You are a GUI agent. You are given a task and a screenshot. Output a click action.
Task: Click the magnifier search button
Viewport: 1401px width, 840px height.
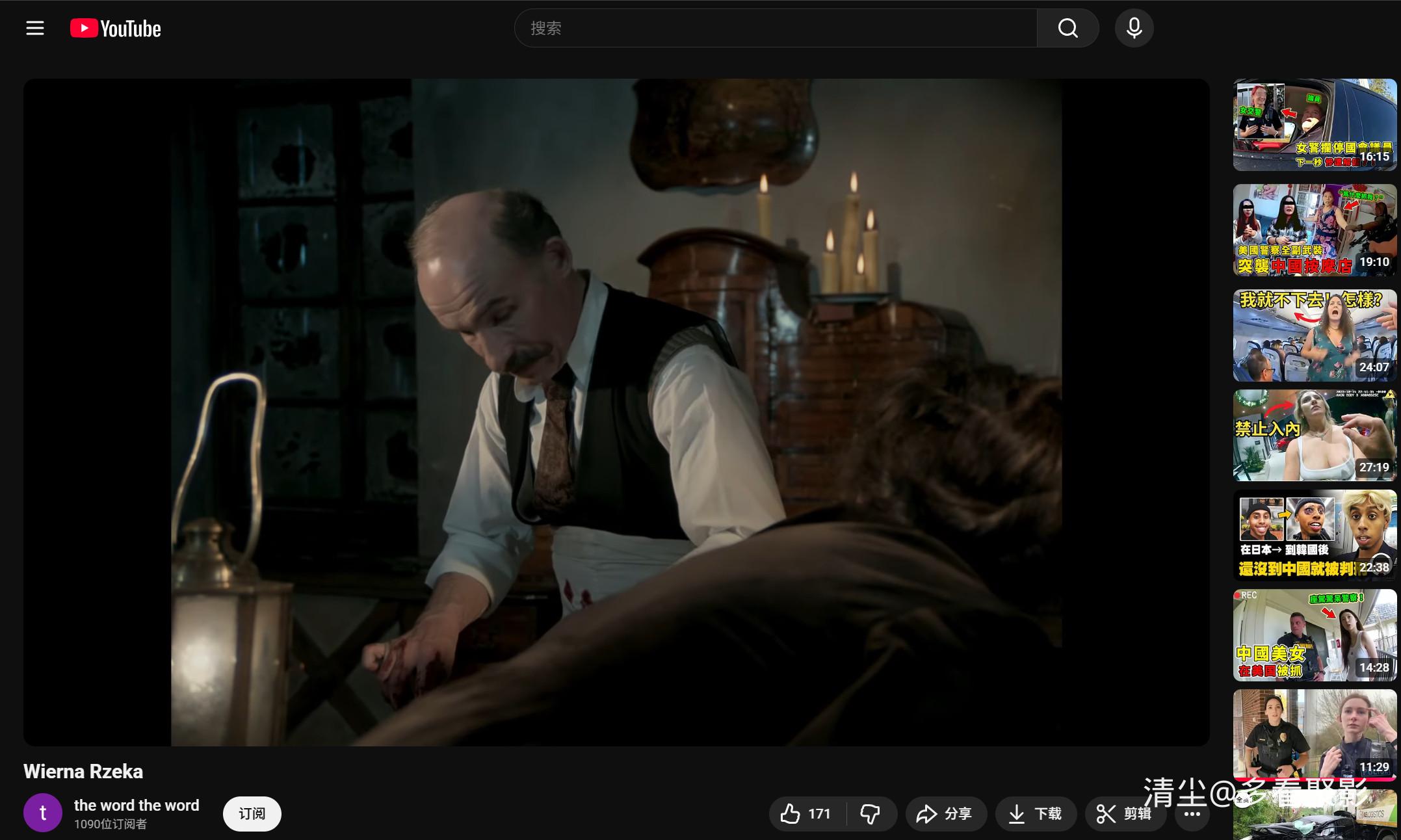(x=1067, y=28)
